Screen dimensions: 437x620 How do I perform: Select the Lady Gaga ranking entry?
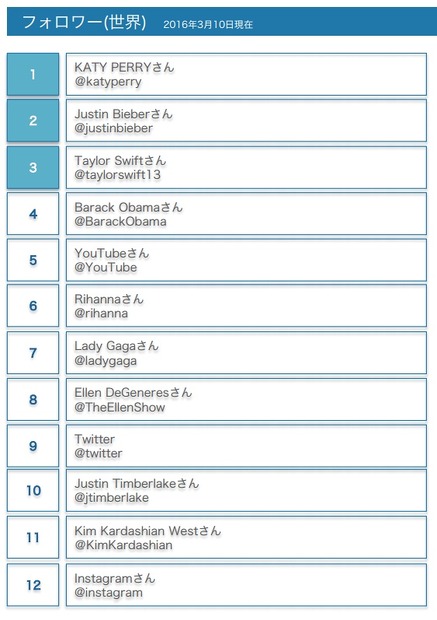tap(246, 353)
